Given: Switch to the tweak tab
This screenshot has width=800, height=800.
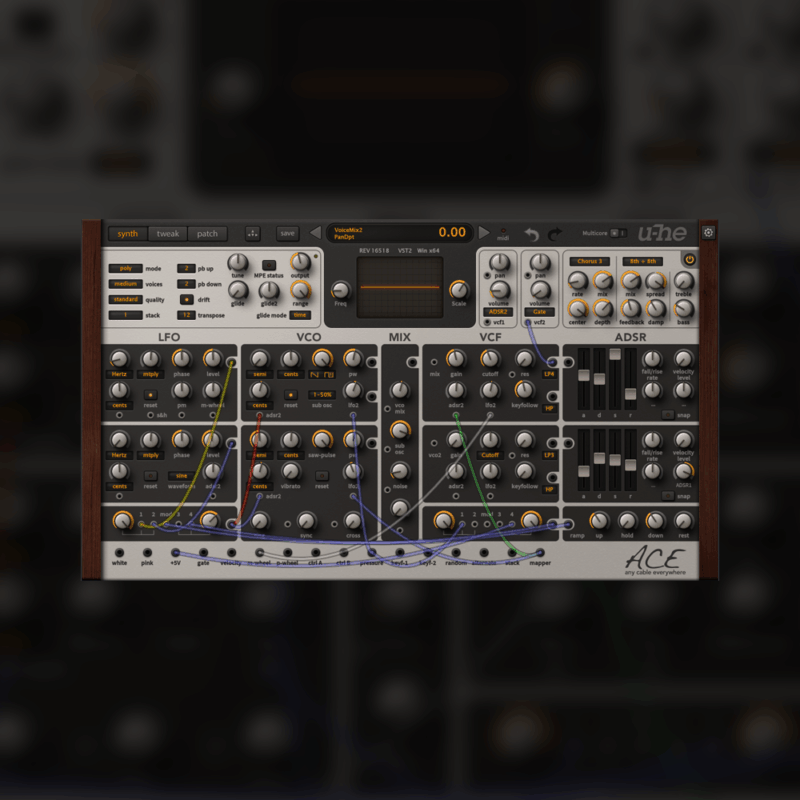Looking at the screenshot, I should 168,234.
